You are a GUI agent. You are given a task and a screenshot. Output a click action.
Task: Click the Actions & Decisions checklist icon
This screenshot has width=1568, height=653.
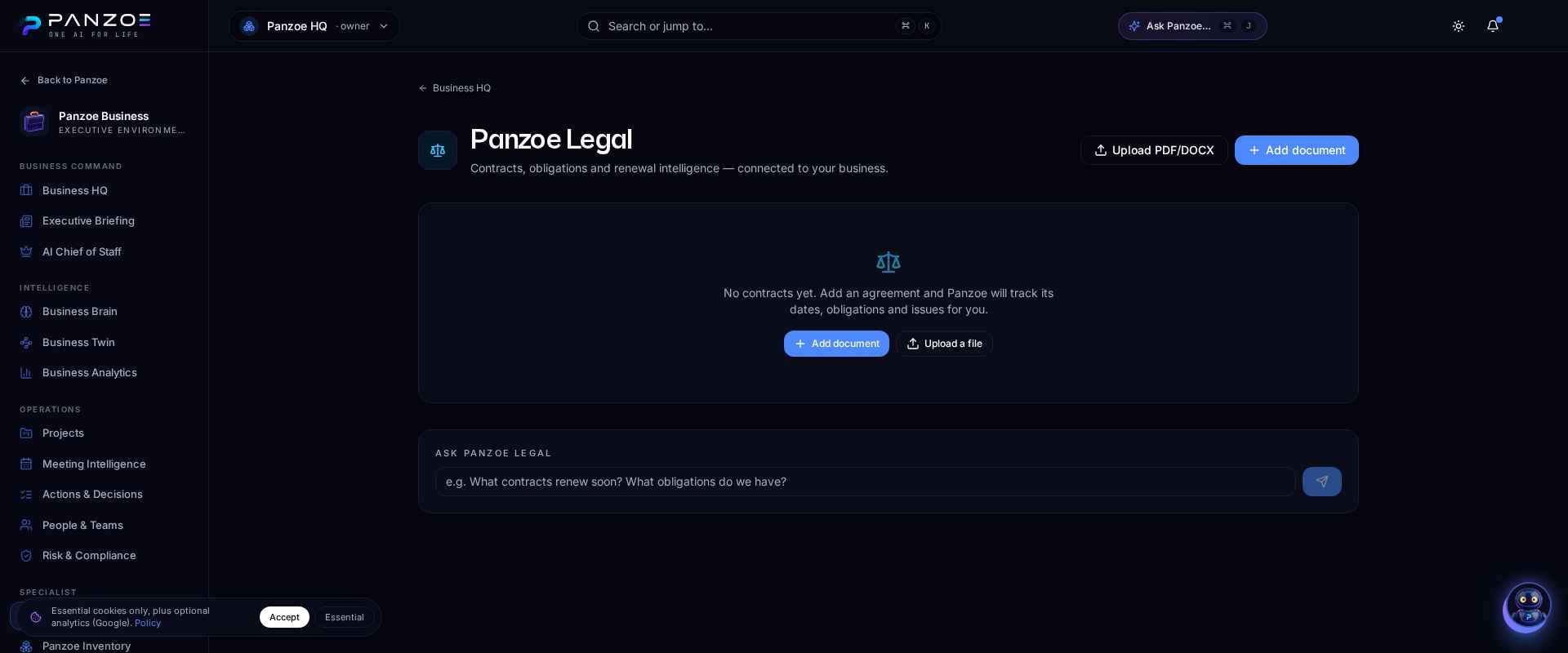(x=26, y=495)
